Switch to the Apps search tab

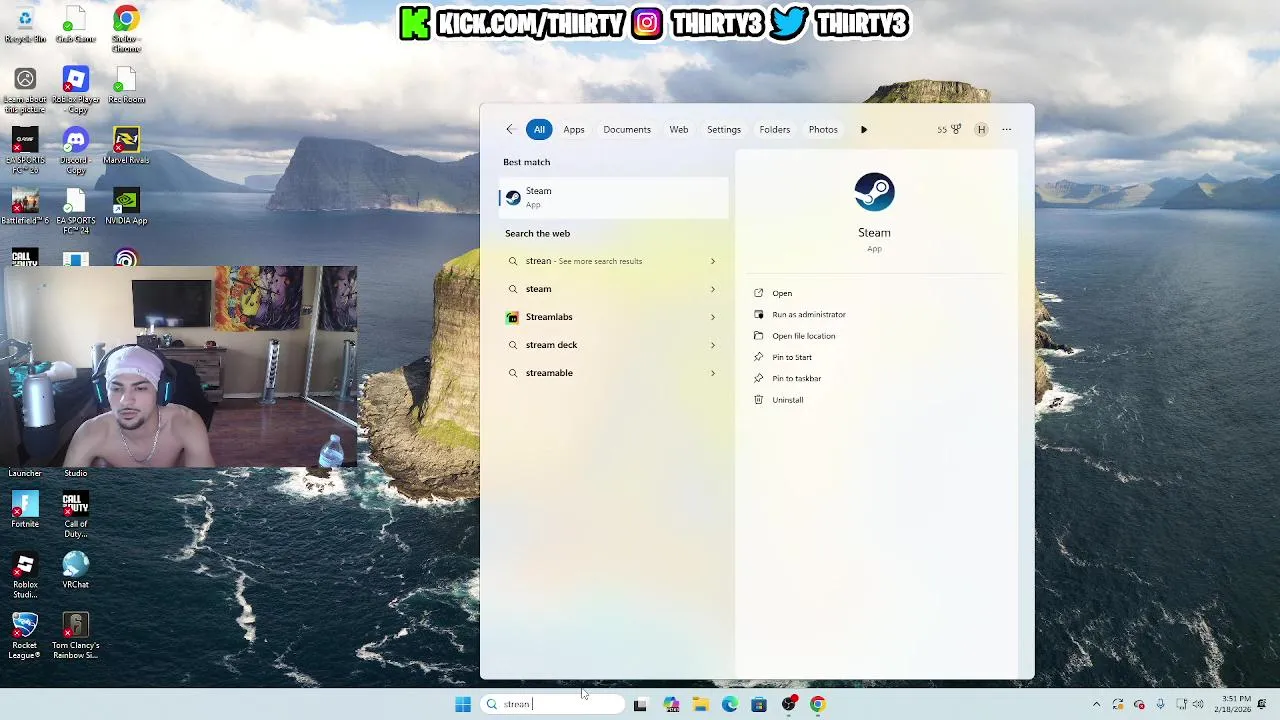click(x=574, y=129)
